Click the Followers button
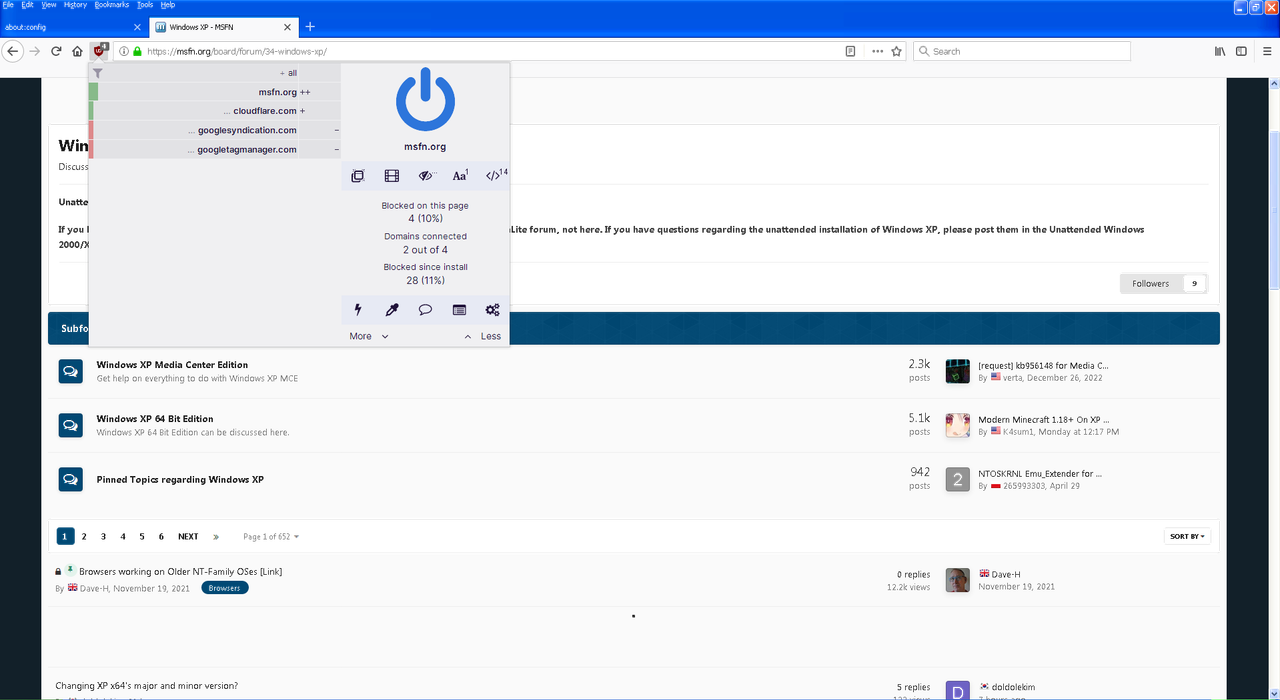The width and height of the screenshot is (1280, 700). tap(1164, 284)
